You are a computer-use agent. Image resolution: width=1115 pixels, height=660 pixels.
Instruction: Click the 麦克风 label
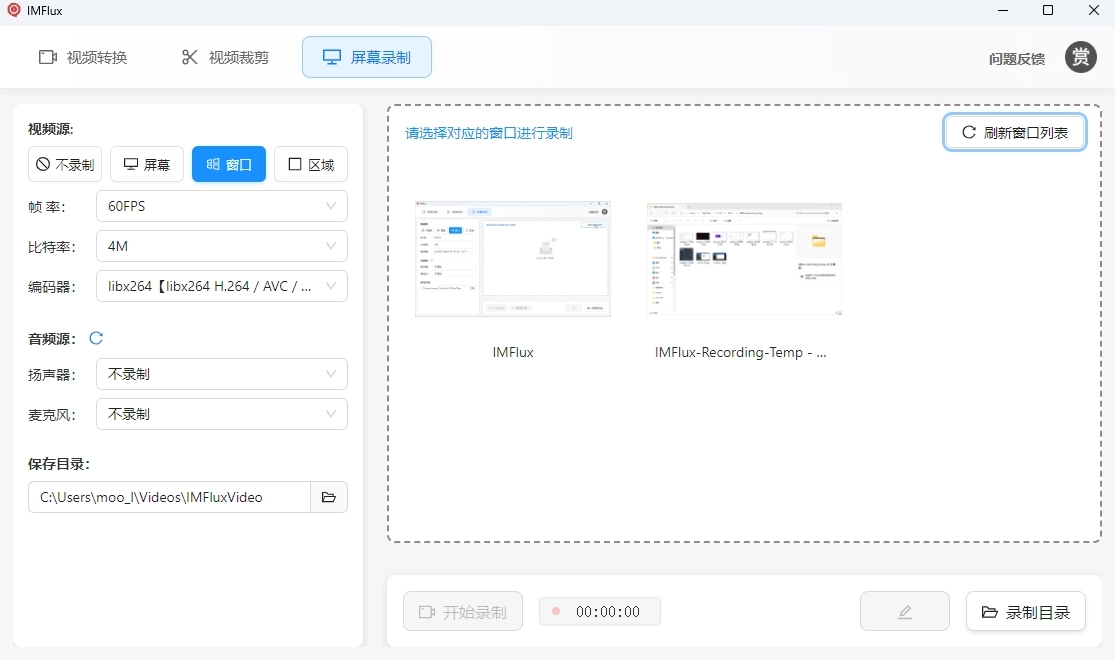coord(52,415)
